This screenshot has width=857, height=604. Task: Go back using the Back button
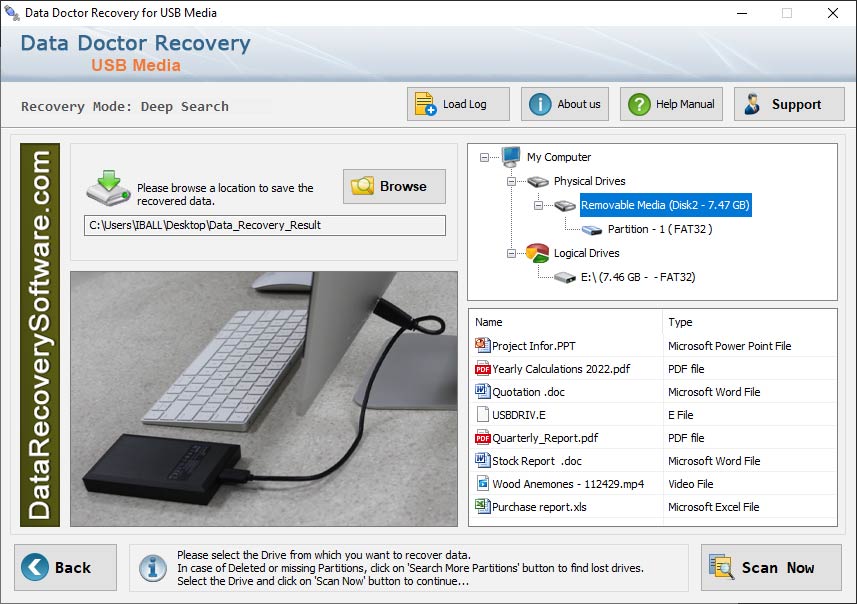pos(65,567)
